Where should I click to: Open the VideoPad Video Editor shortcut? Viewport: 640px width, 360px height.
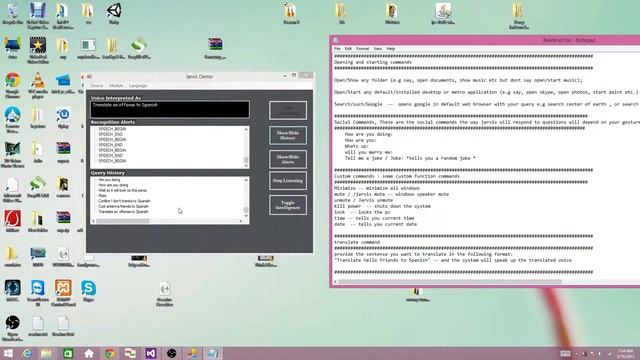pos(38,50)
